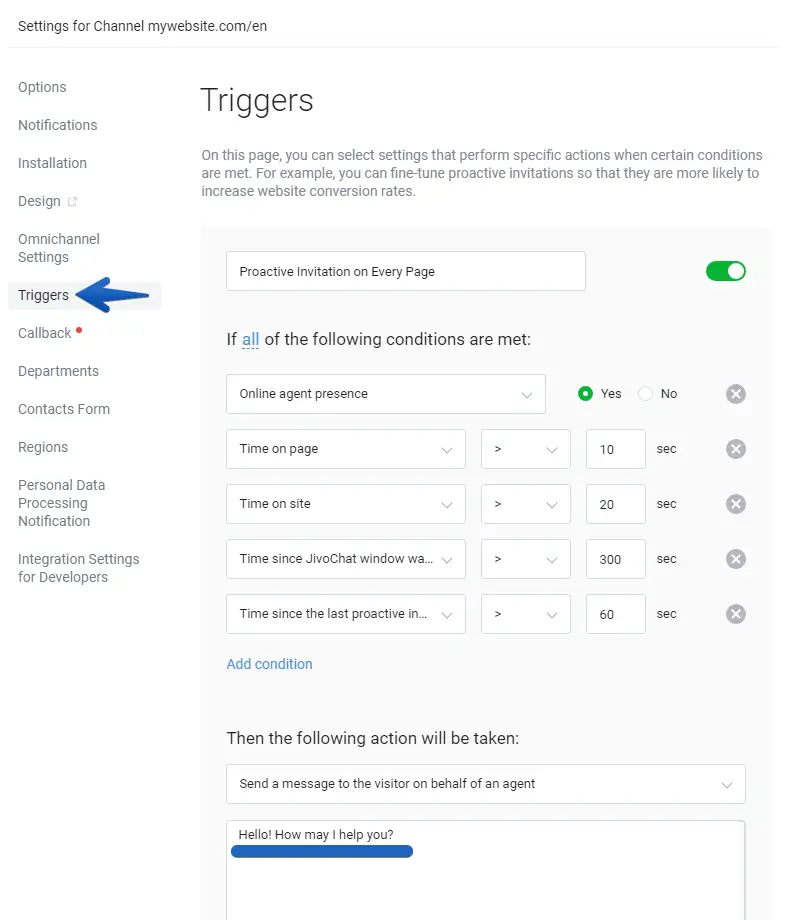Remove the Time on site condition
The height and width of the screenshot is (920, 795).
point(735,504)
